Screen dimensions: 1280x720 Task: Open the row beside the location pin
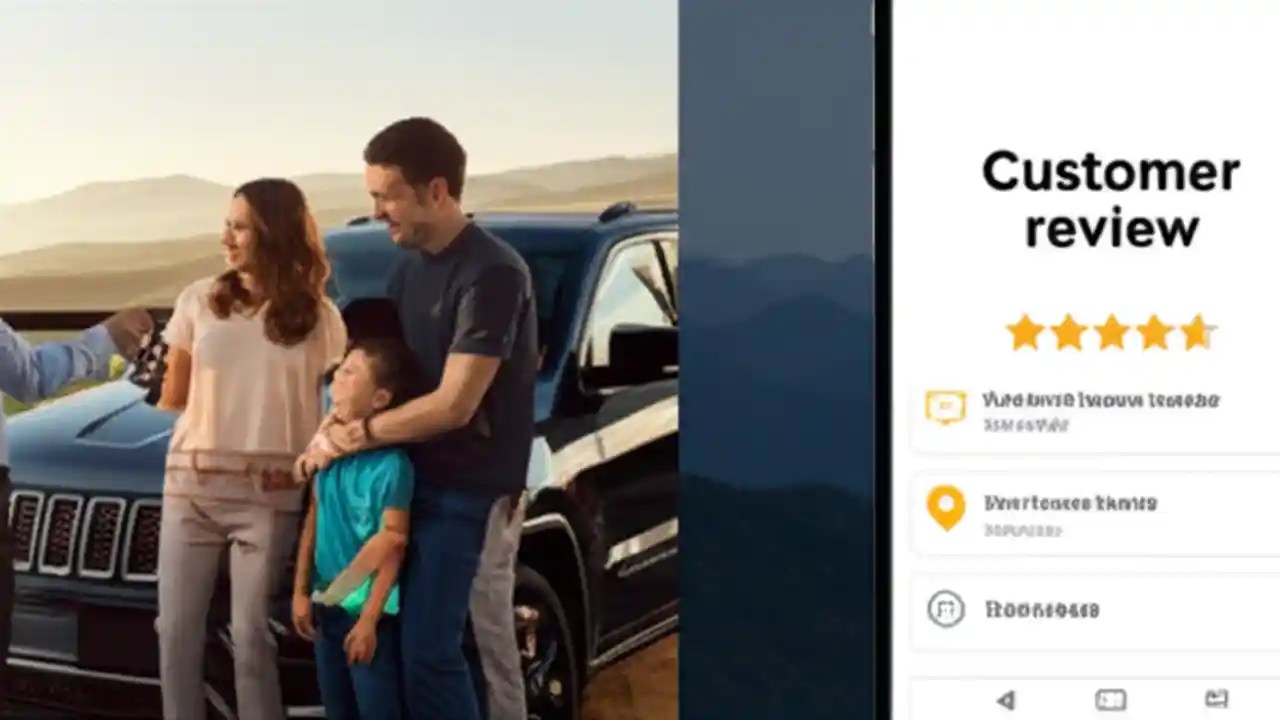point(1095,514)
